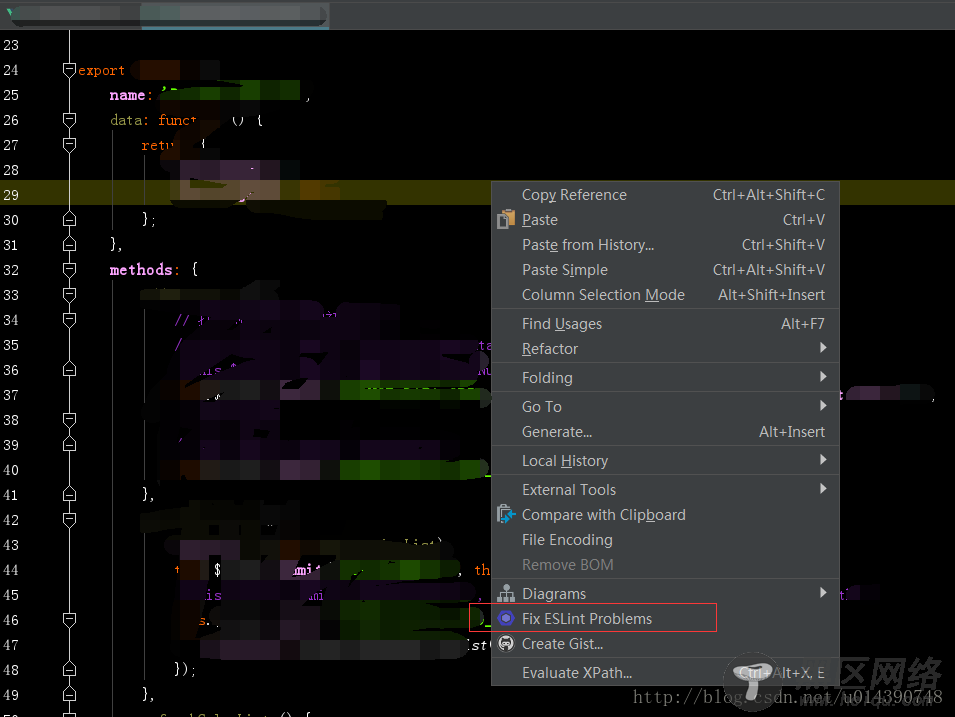Expand Diagrams submenu arrow
Viewport: 955px width, 717px height.
pos(823,592)
